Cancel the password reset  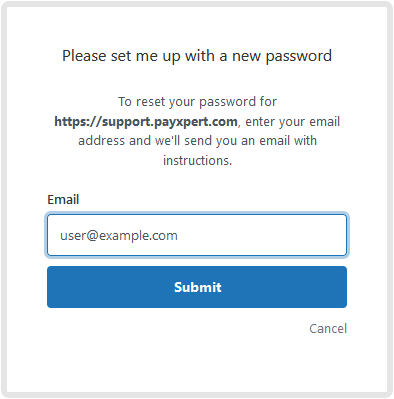(x=328, y=328)
